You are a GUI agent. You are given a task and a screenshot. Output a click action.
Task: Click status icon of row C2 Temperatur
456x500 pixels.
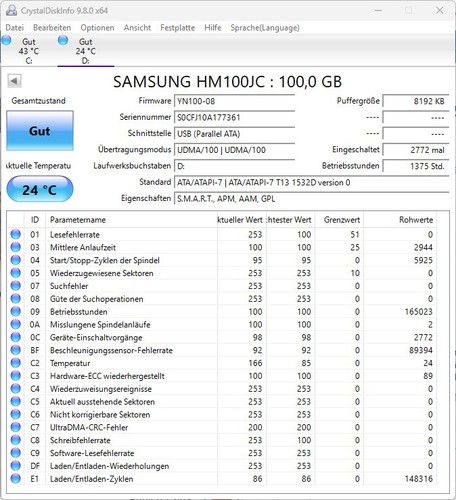(15, 363)
